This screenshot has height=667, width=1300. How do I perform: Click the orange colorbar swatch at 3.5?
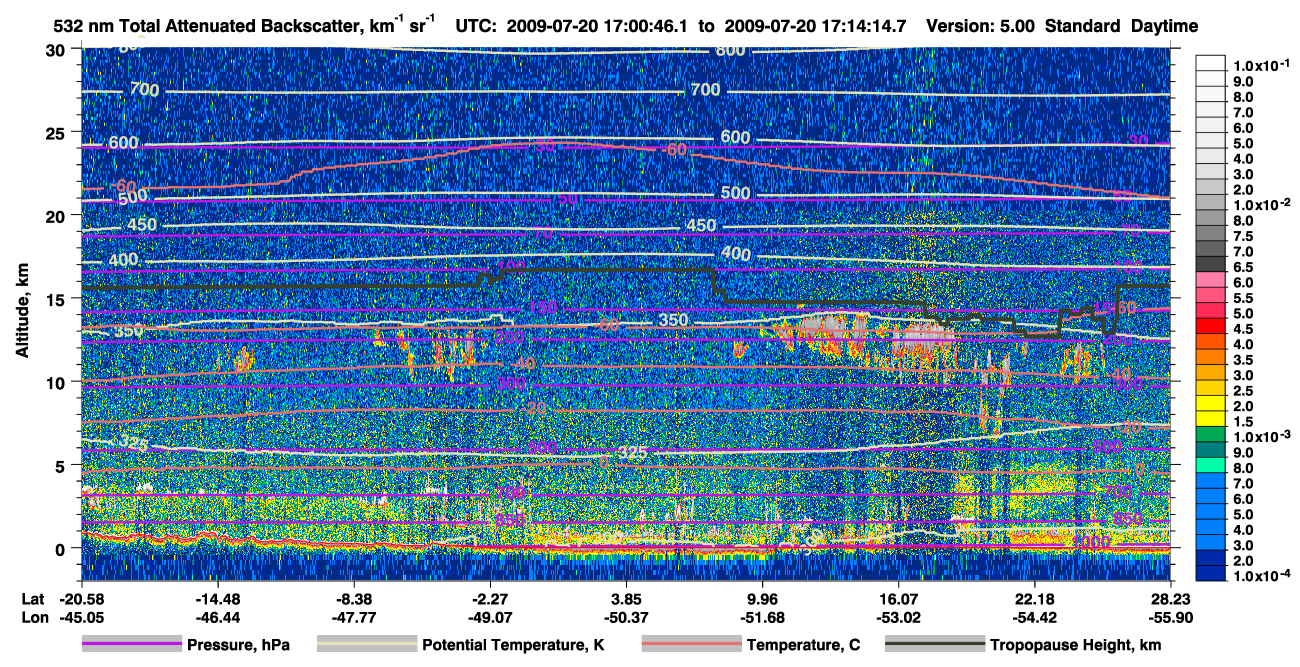(x=1212, y=359)
